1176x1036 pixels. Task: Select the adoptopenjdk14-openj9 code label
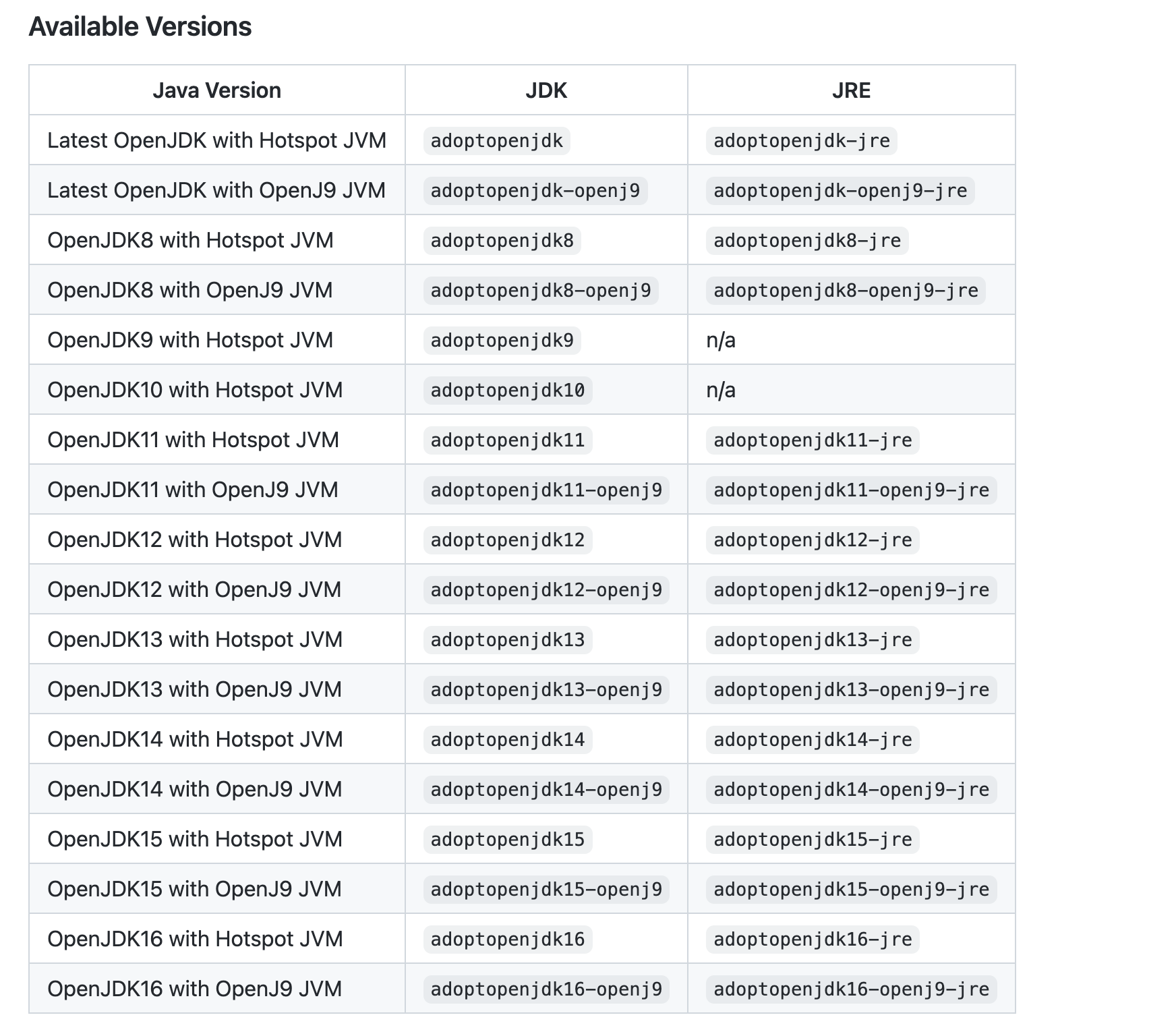(x=546, y=790)
